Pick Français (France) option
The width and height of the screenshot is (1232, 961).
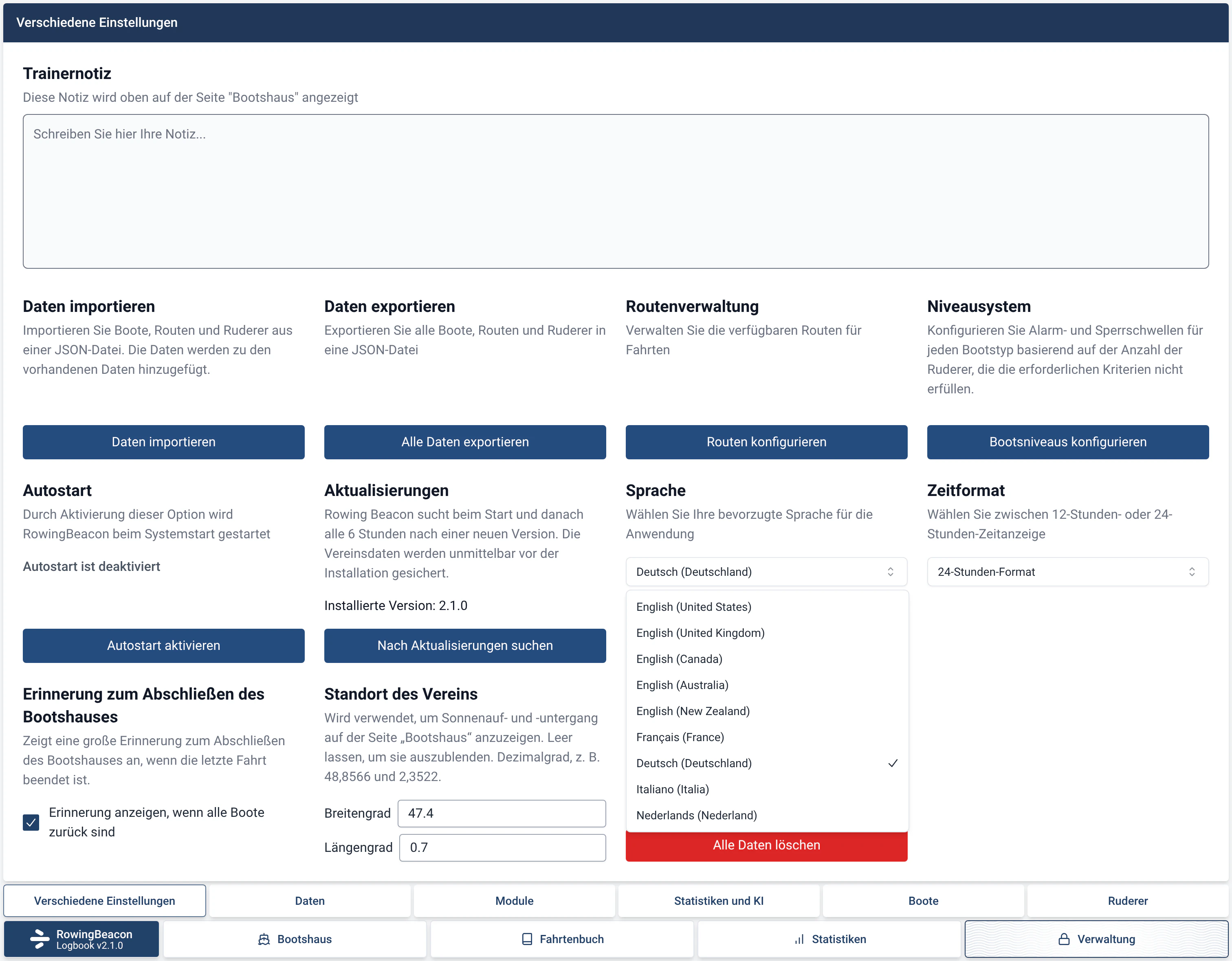(x=767, y=737)
